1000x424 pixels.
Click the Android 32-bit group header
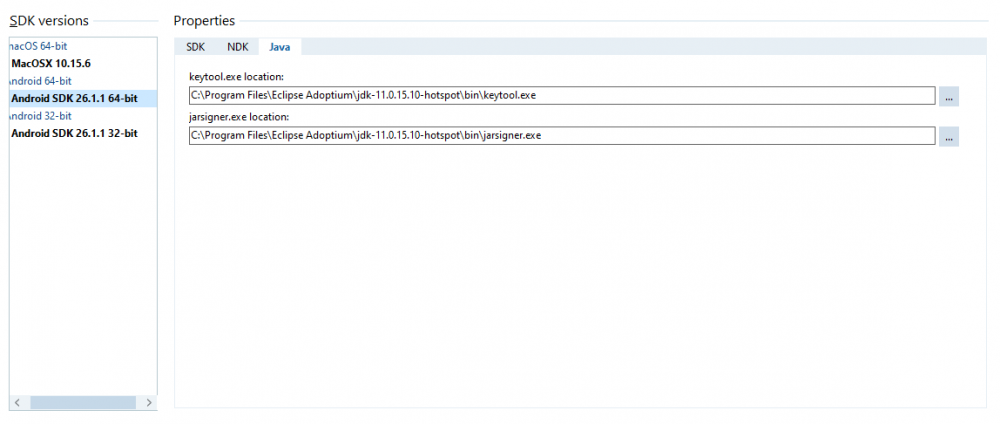pyautogui.click(x=41, y=116)
